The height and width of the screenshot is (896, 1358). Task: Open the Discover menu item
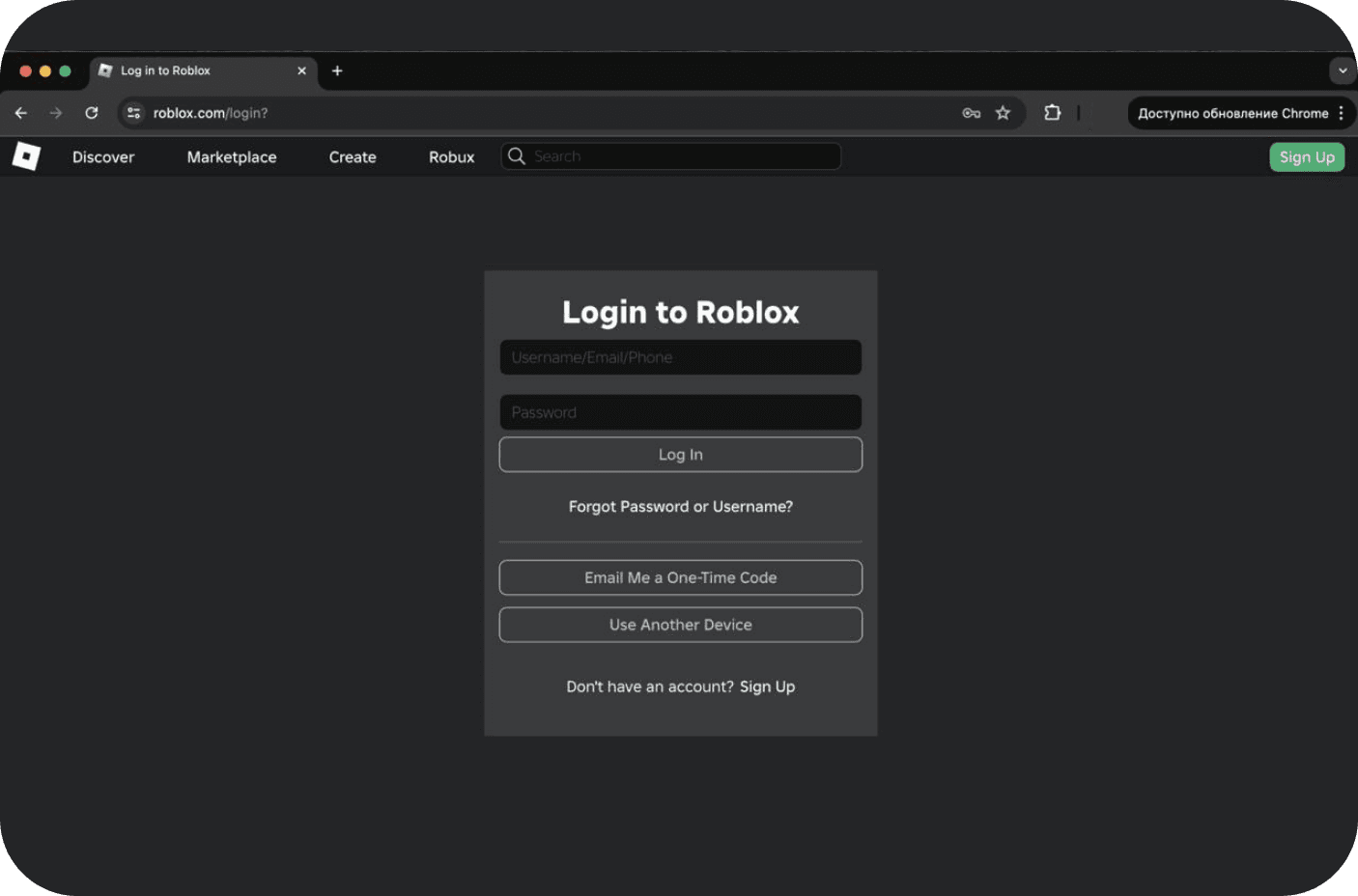coord(103,157)
